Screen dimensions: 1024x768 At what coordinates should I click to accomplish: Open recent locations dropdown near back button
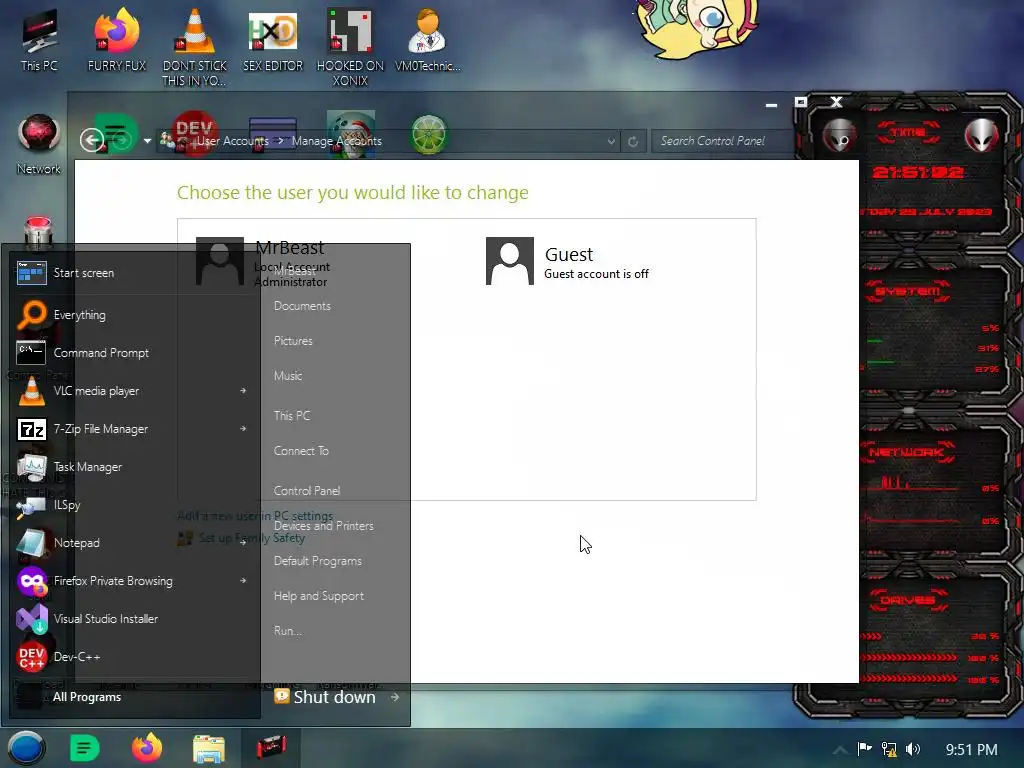point(148,140)
